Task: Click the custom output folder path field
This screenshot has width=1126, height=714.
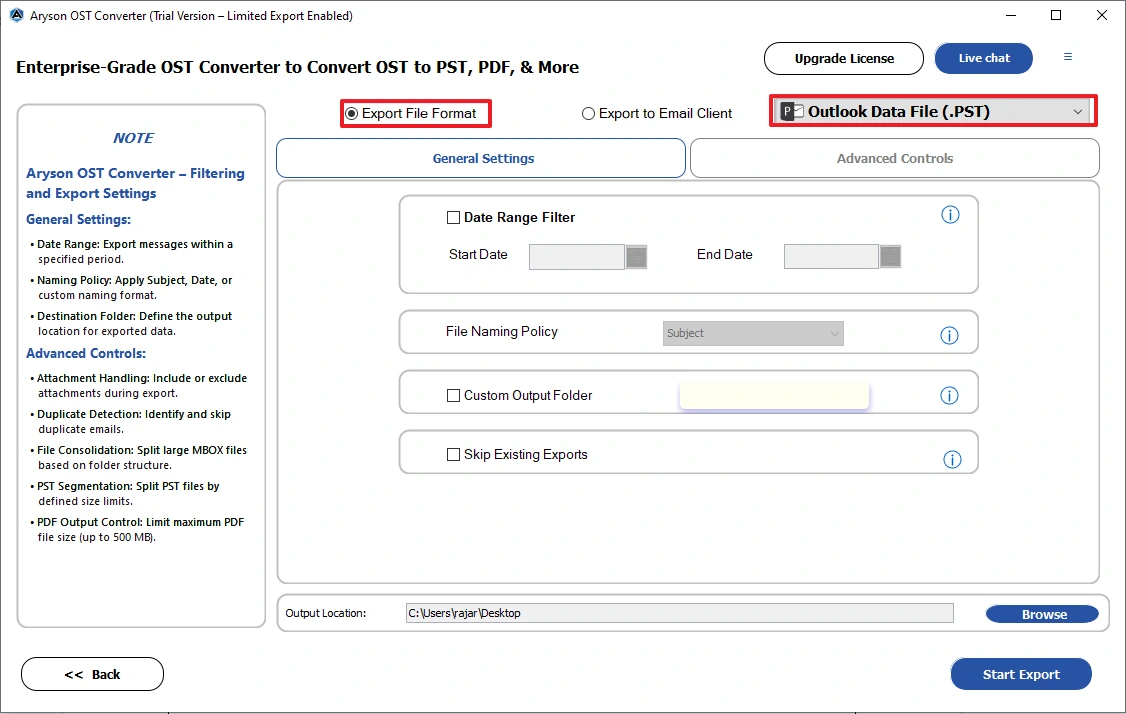Action: 774,396
